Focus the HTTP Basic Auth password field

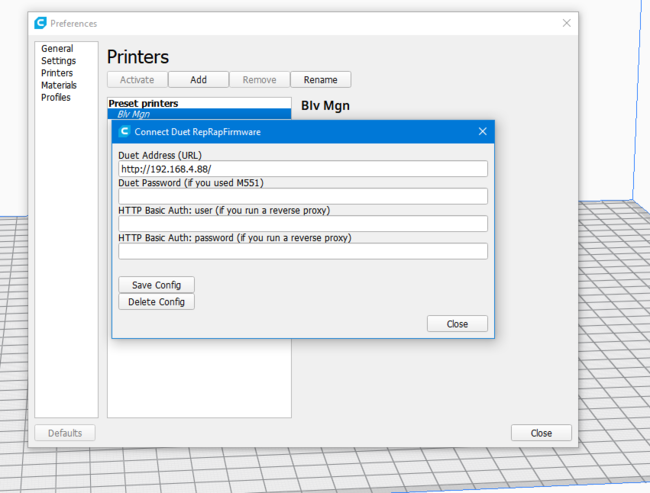(303, 251)
